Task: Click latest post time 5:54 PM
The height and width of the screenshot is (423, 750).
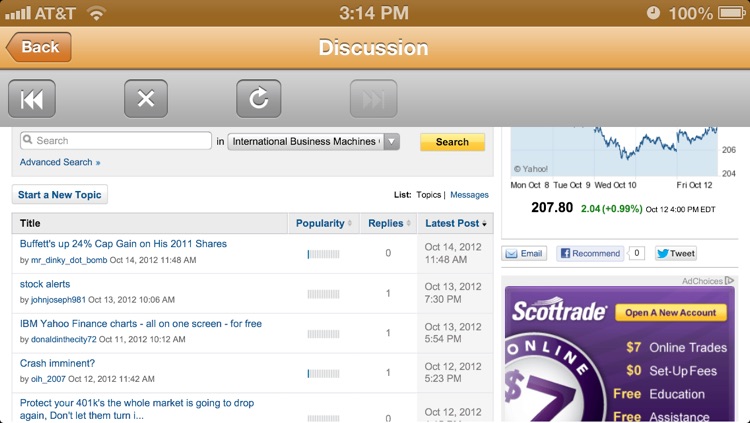Action: 443,339
